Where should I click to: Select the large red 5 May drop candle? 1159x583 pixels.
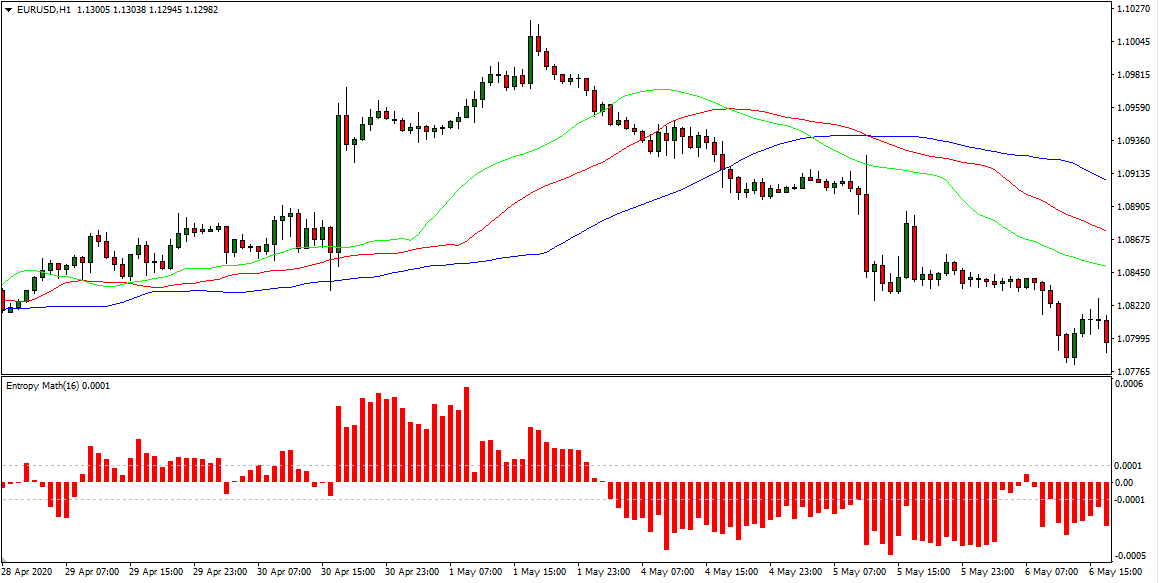pos(867,232)
